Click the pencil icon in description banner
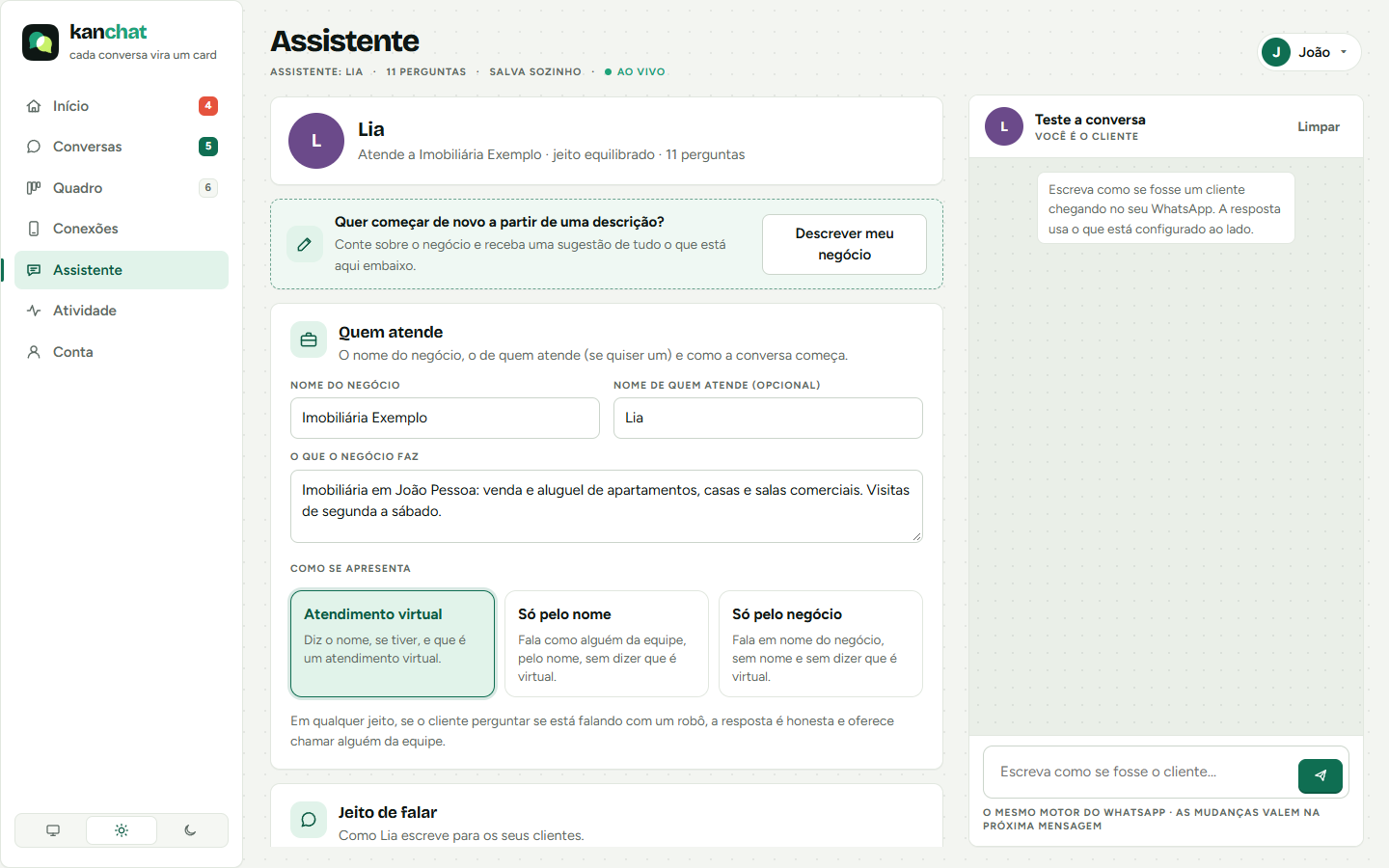 coord(305,244)
